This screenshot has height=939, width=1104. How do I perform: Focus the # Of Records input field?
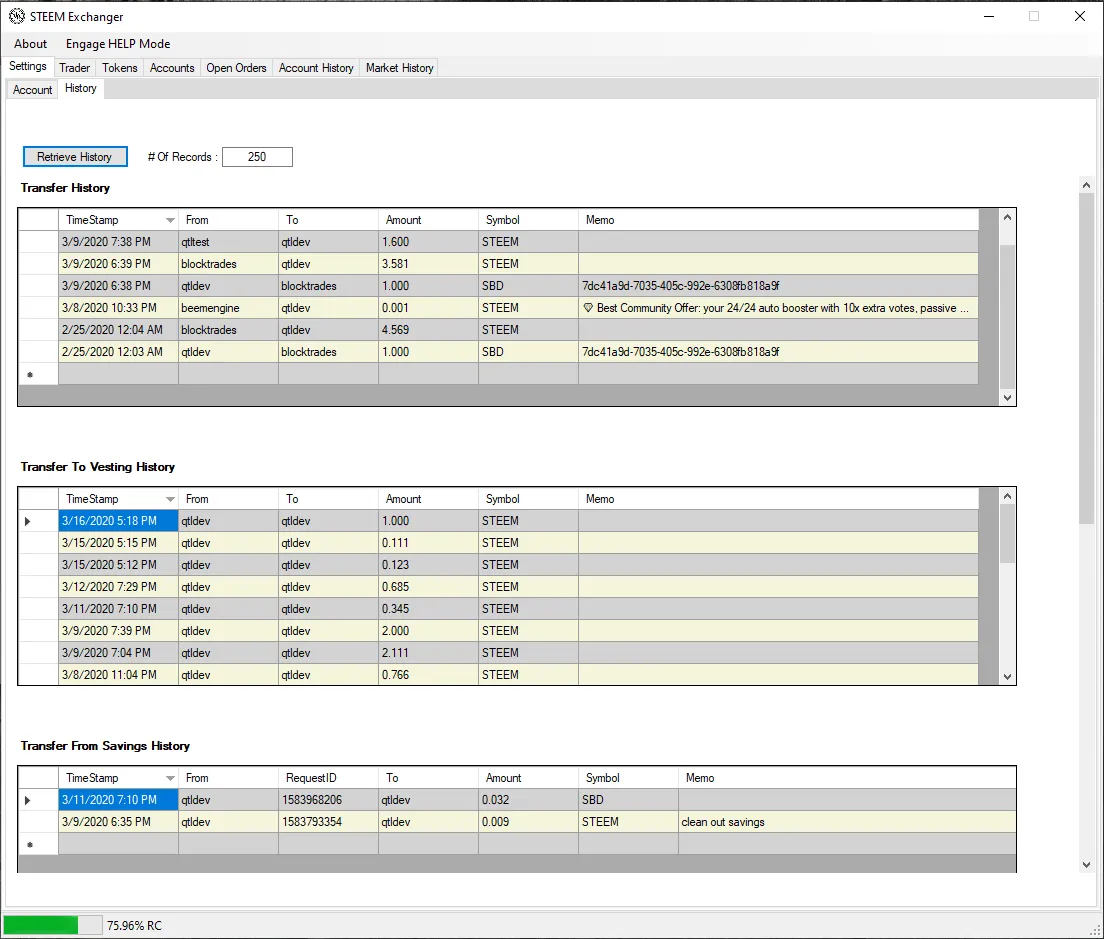point(257,156)
